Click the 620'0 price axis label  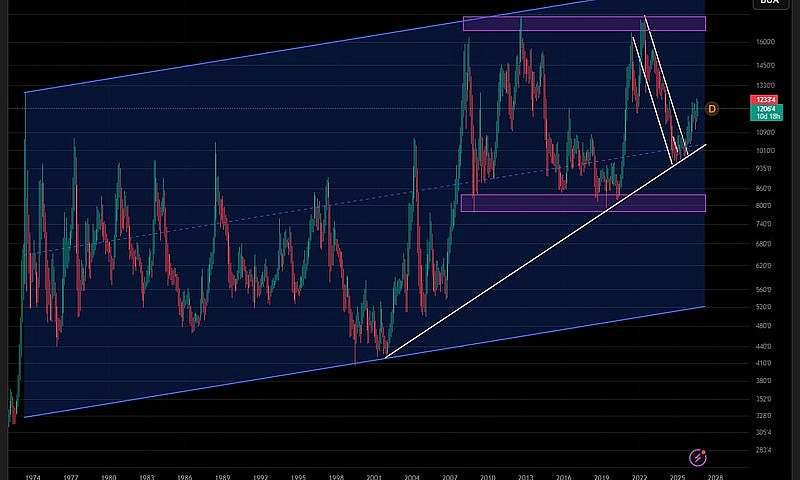(764, 266)
